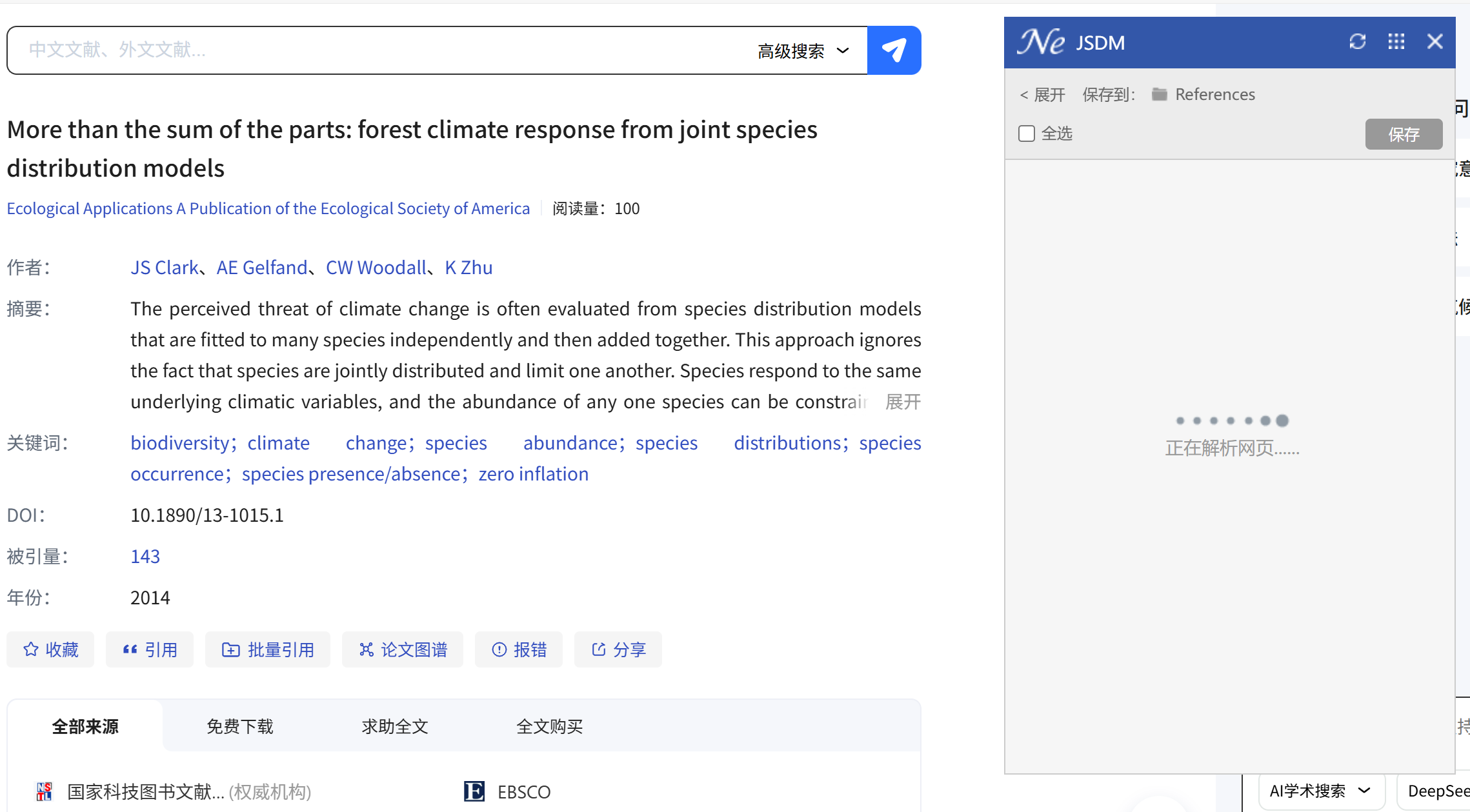Viewport: 1470px width, 812px height.
Task: Switch to the 求助全文 tab
Action: coord(394,726)
